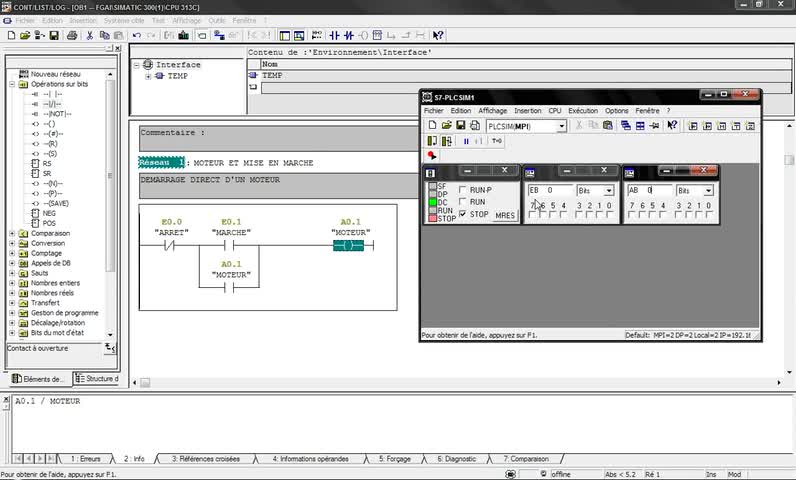
Task: Click the New block icon in LAD editor toolbar
Action: point(11,35)
